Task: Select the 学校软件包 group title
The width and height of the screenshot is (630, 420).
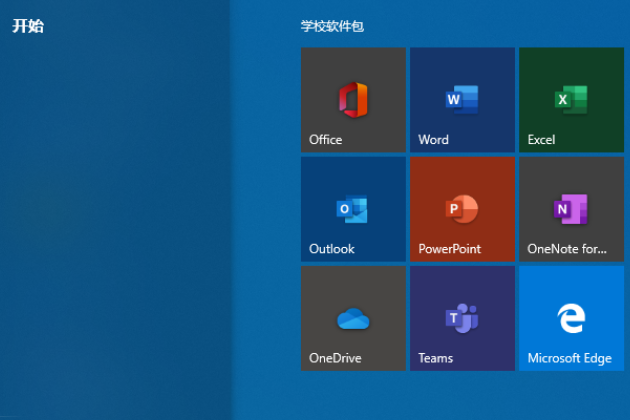Action: pyautogui.click(x=332, y=26)
